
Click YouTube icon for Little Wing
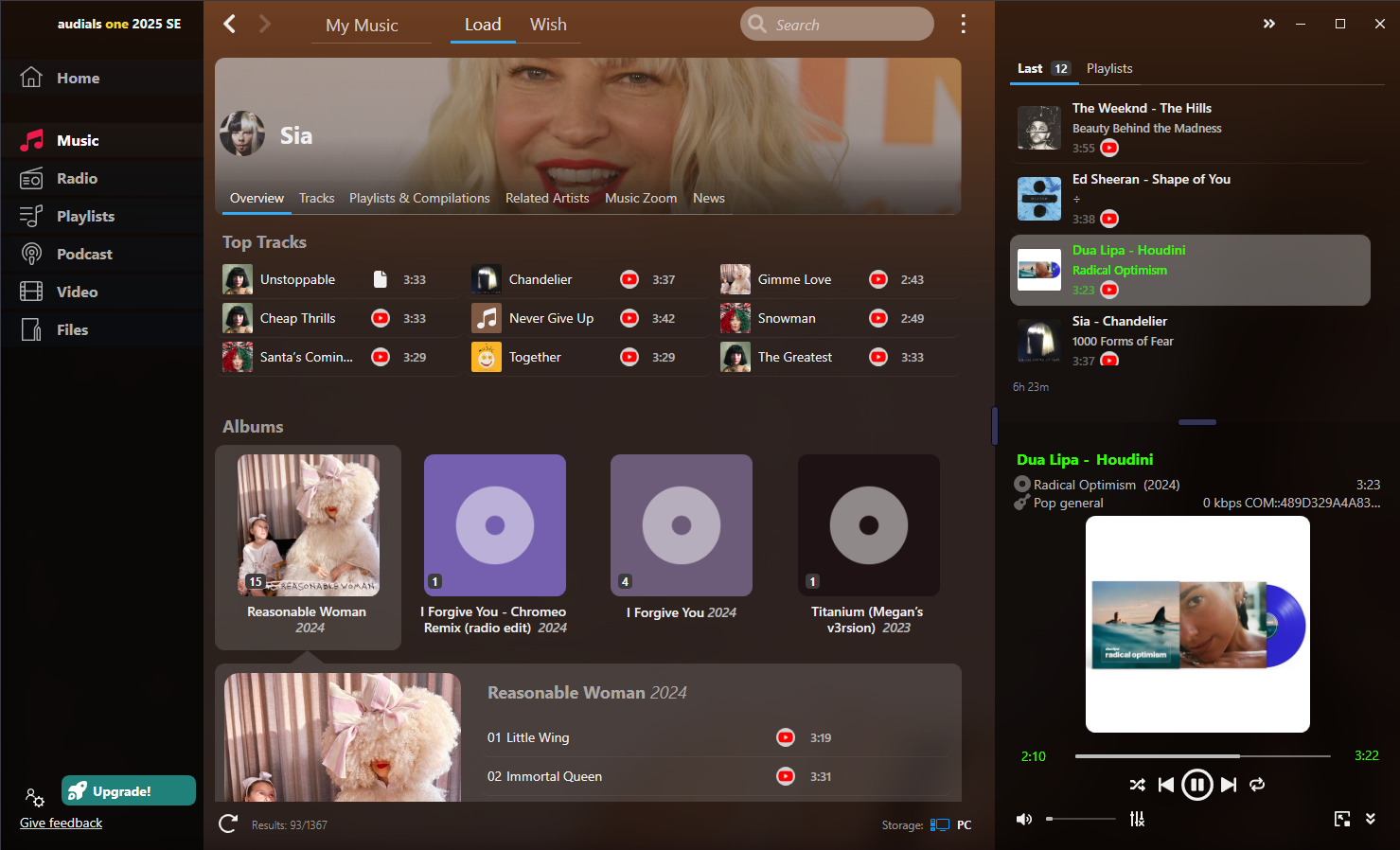[x=786, y=737]
